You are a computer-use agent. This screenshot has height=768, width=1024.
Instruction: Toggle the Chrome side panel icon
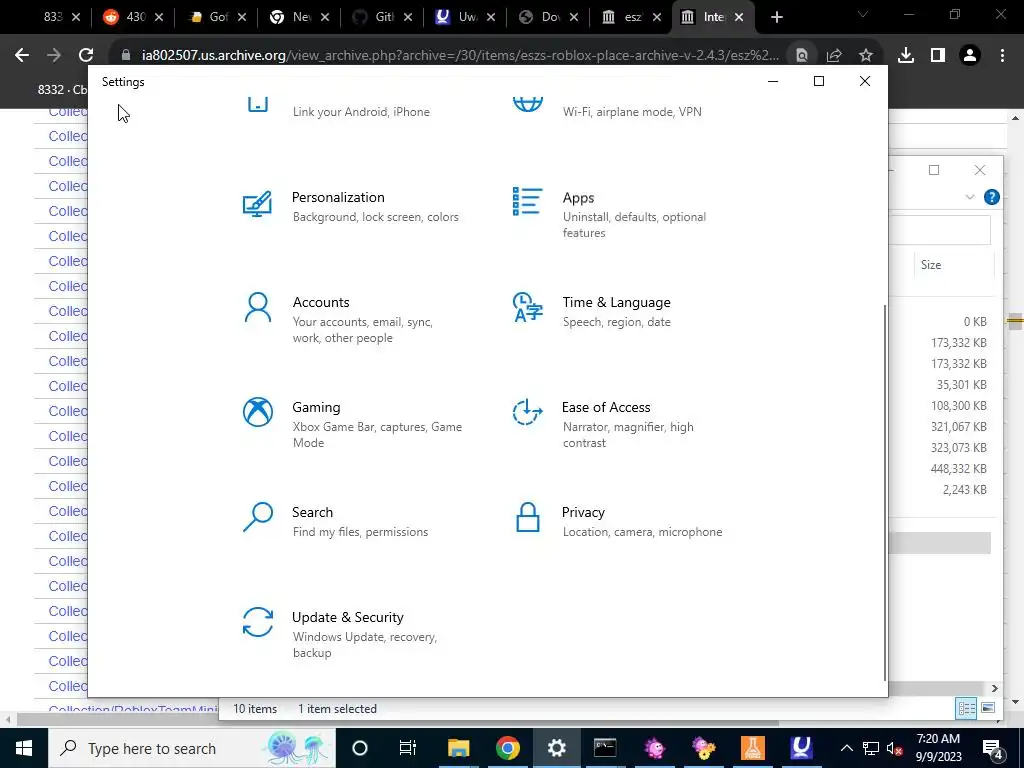[x=938, y=56]
